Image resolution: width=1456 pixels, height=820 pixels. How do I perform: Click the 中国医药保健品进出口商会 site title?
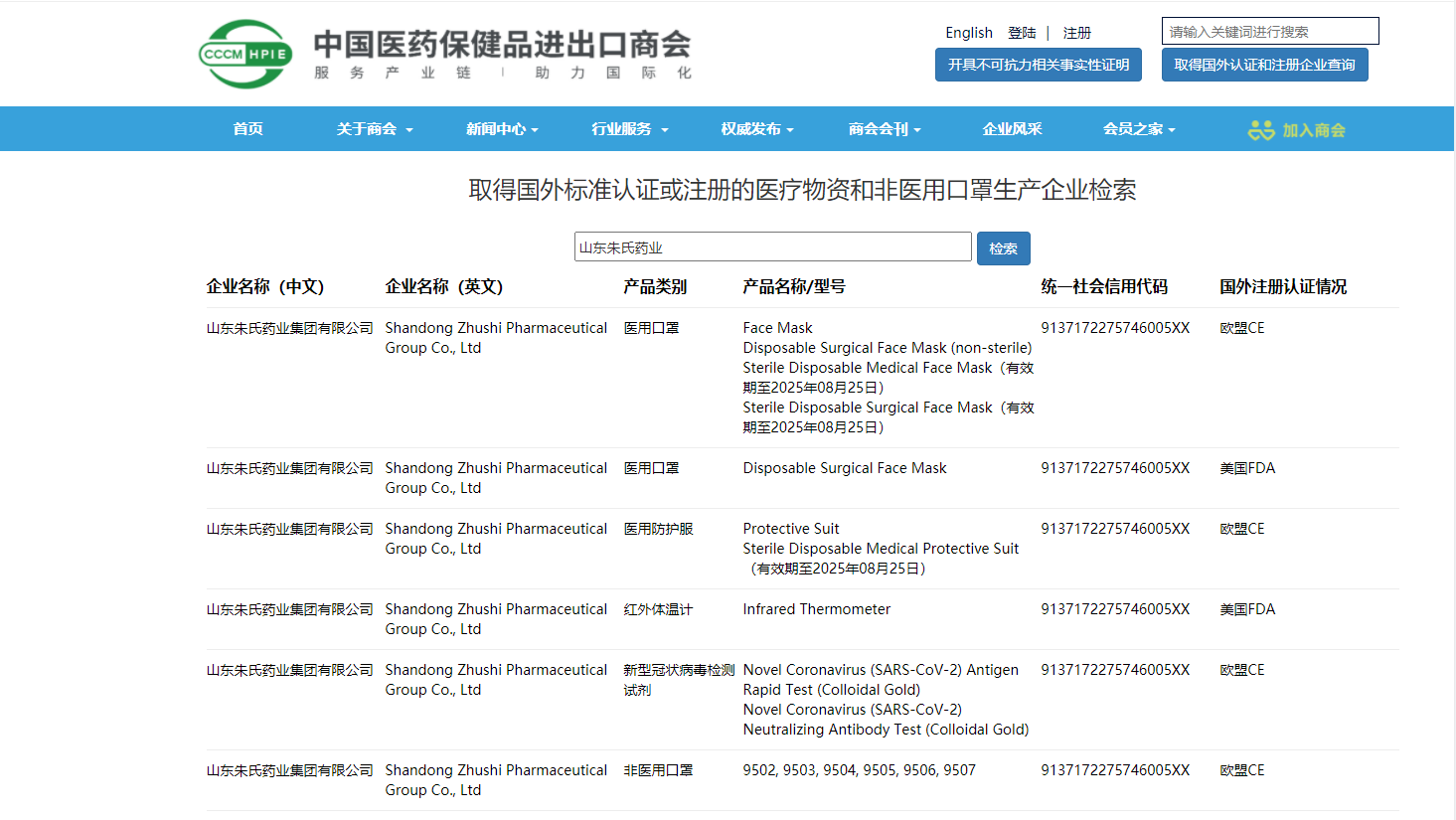(503, 44)
